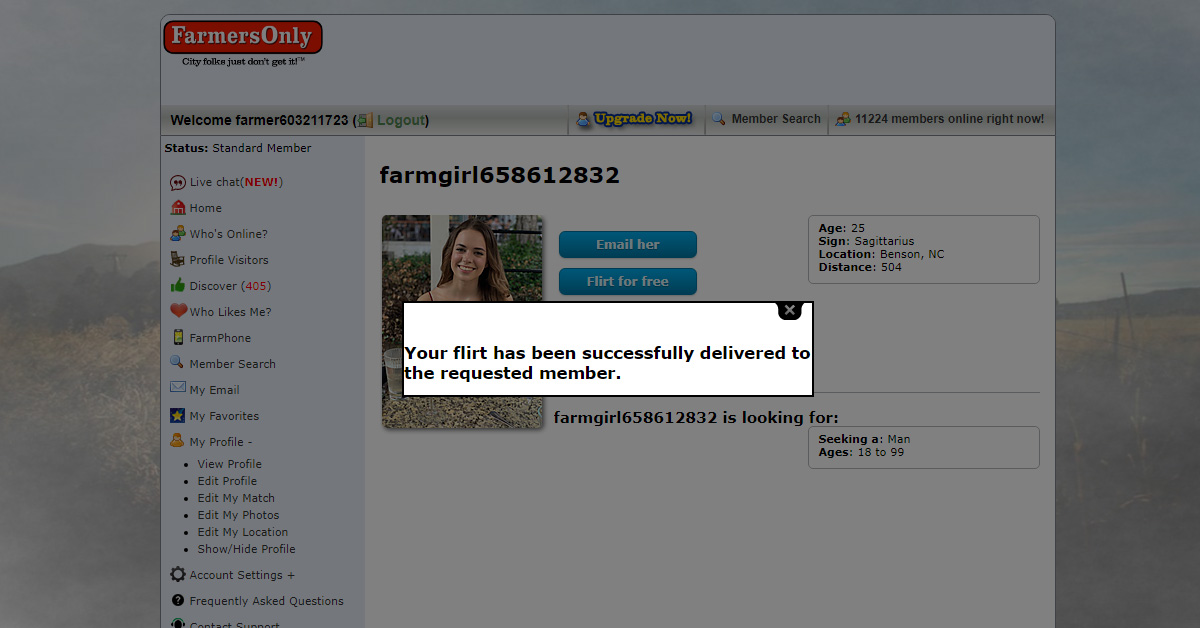Click the sidebar Member Search magnifier icon
The image size is (1200, 628).
pos(178,363)
